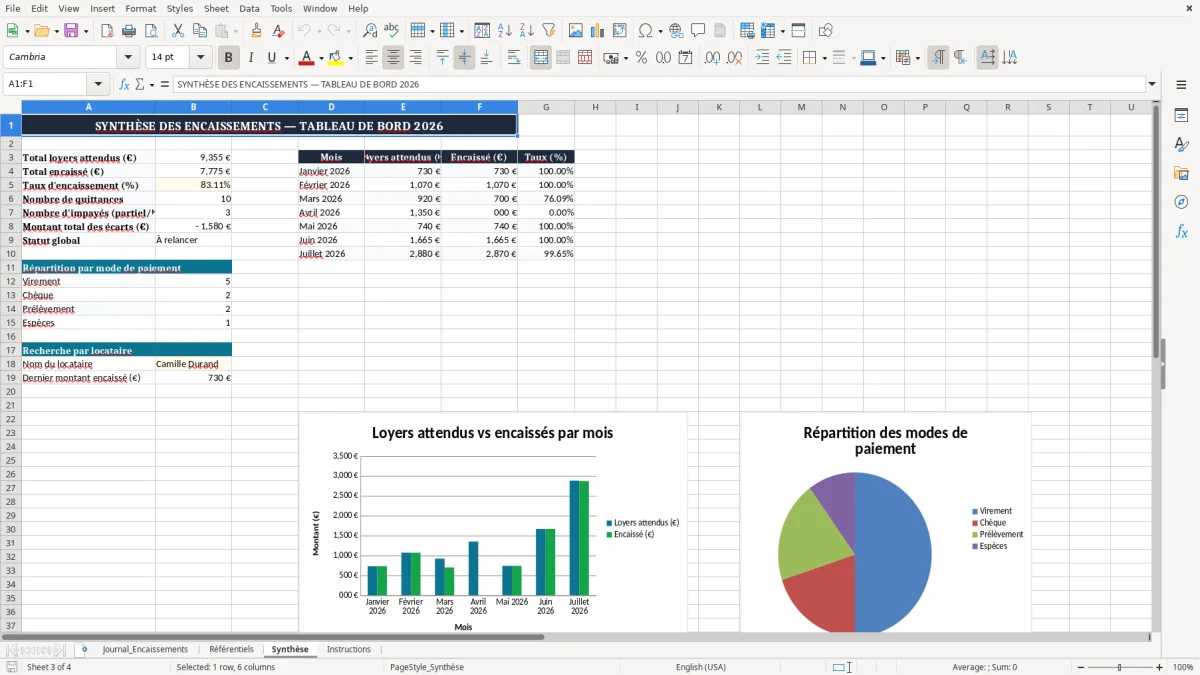Switch to Journal_Encaissements sheet tab
The height and width of the screenshot is (675, 1200).
pos(145,650)
